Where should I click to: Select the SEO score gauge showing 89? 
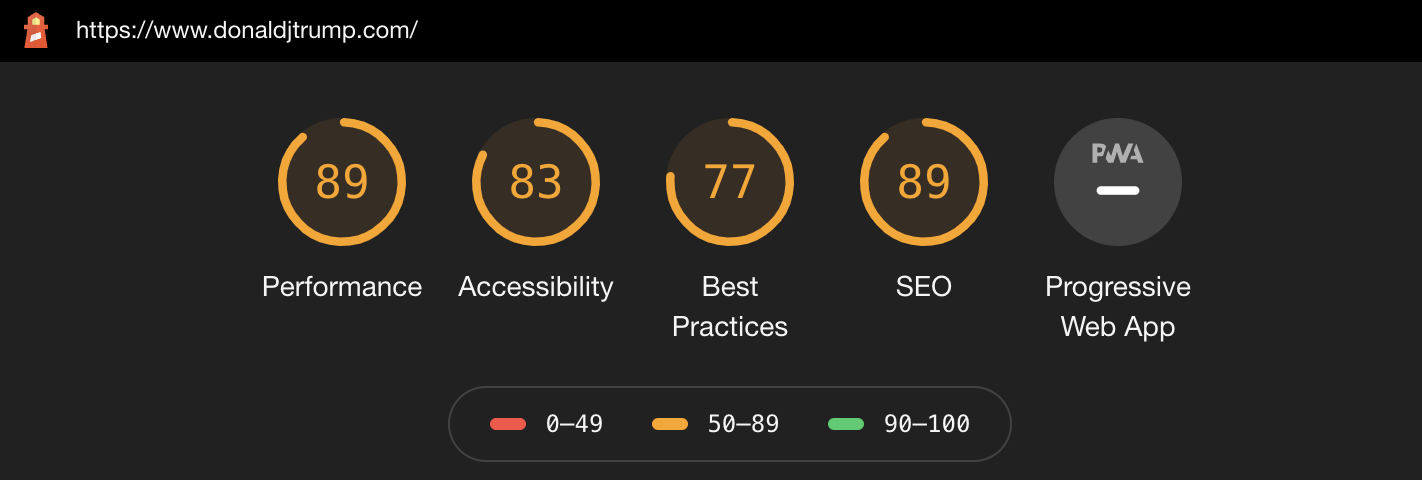(924, 182)
